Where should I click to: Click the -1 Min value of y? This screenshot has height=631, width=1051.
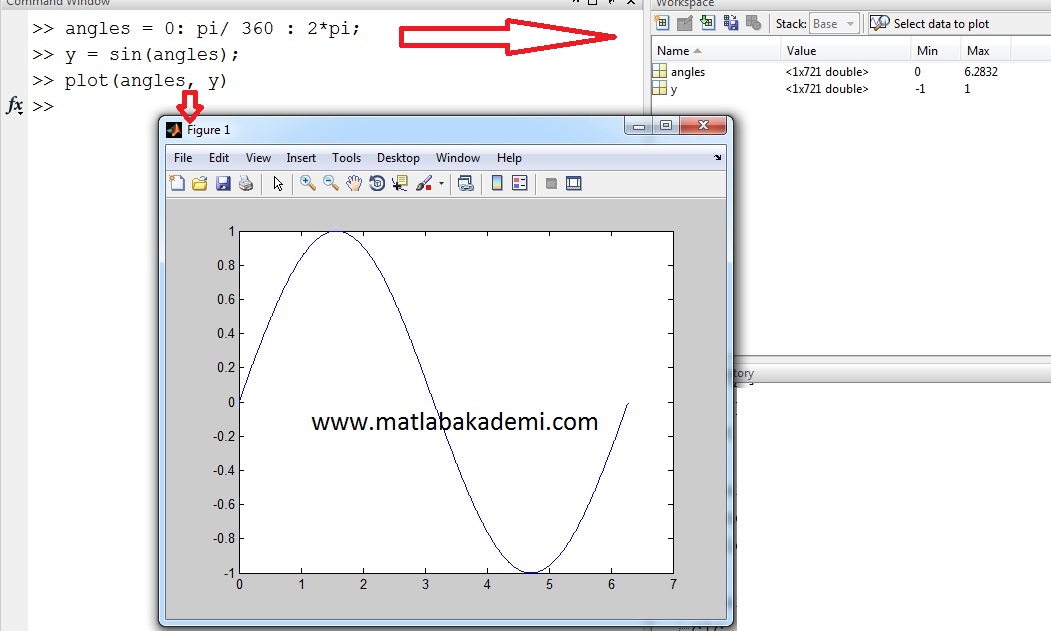tap(920, 89)
